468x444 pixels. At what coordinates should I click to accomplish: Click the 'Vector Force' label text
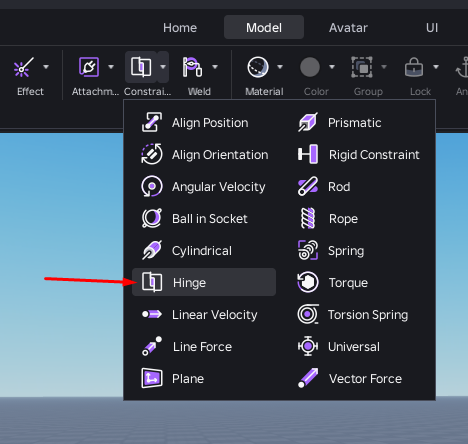tap(365, 379)
